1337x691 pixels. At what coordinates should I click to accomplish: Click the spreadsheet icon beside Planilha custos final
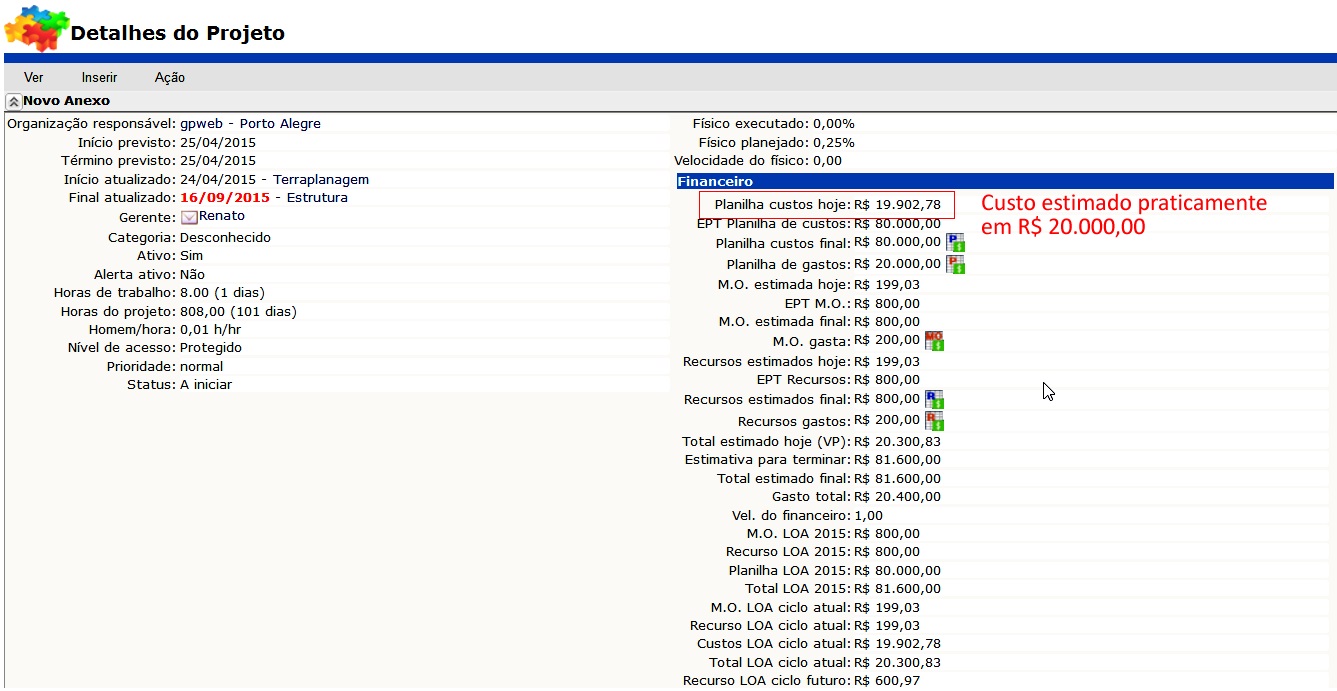point(955,242)
